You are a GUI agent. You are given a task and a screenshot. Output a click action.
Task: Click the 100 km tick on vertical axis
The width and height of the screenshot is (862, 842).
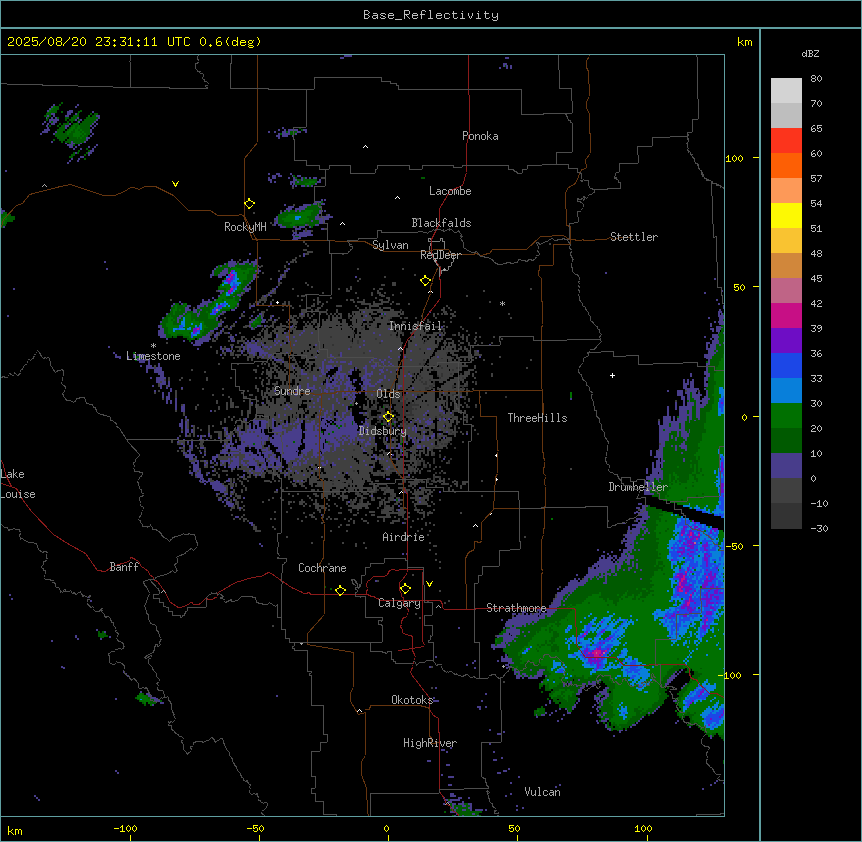pyautogui.click(x=735, y=158)
